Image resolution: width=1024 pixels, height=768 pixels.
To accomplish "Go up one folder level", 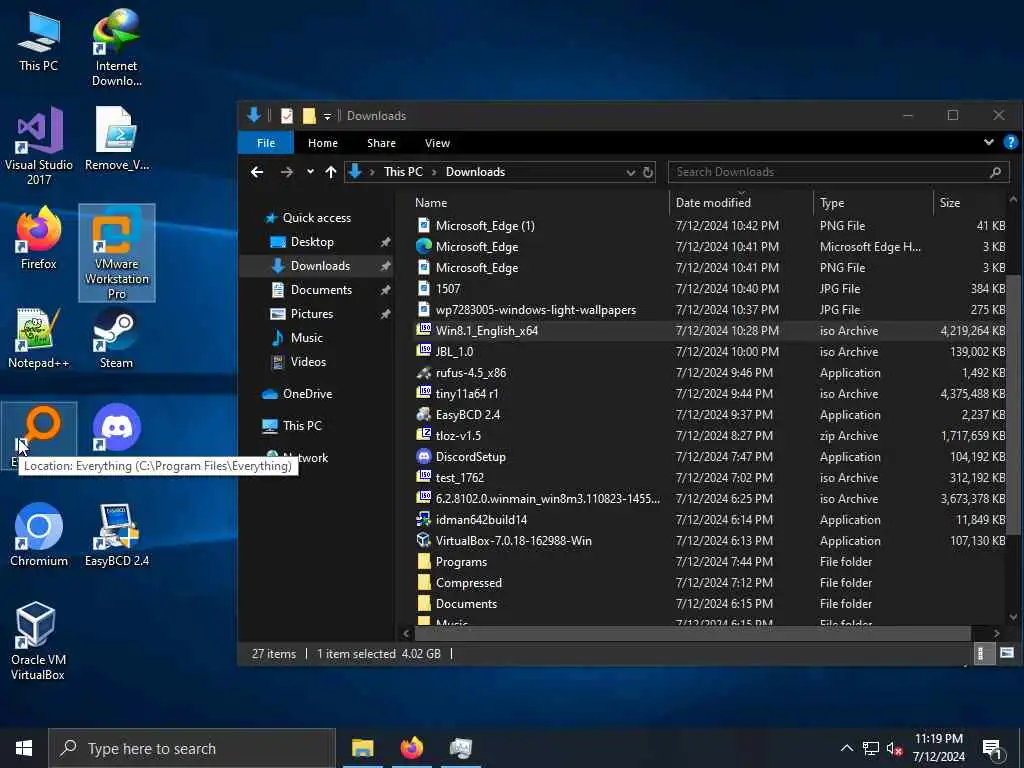I will pos(330,172).
